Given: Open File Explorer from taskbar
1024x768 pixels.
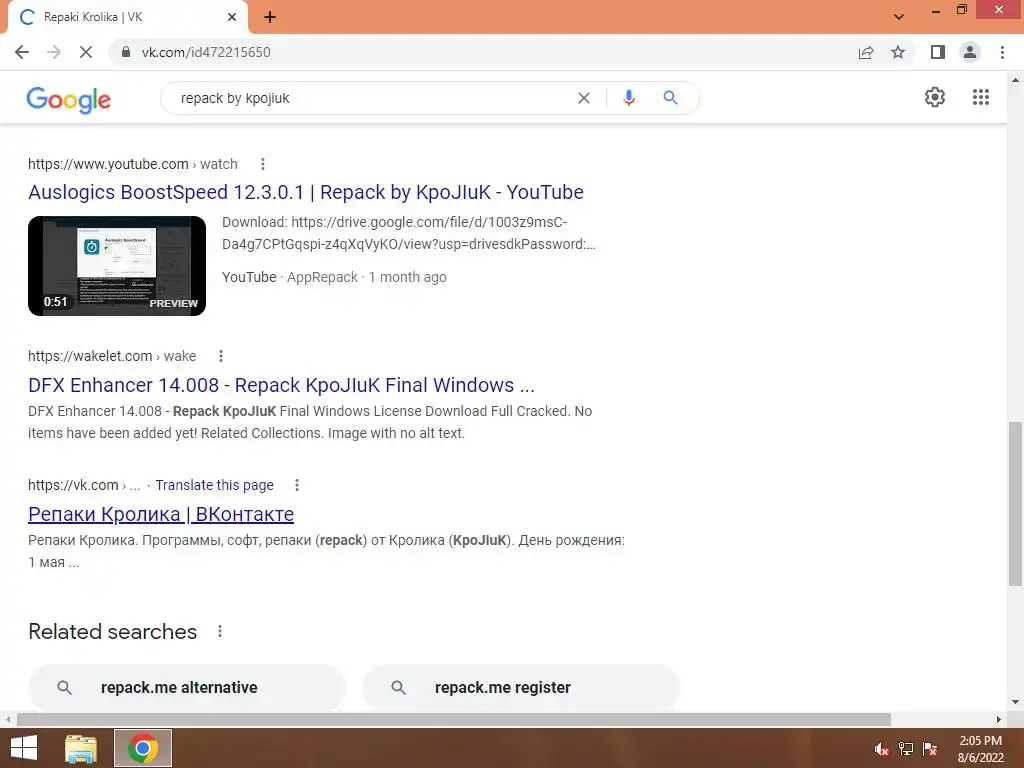Looking at the screenshot, I should pos(81,748).
